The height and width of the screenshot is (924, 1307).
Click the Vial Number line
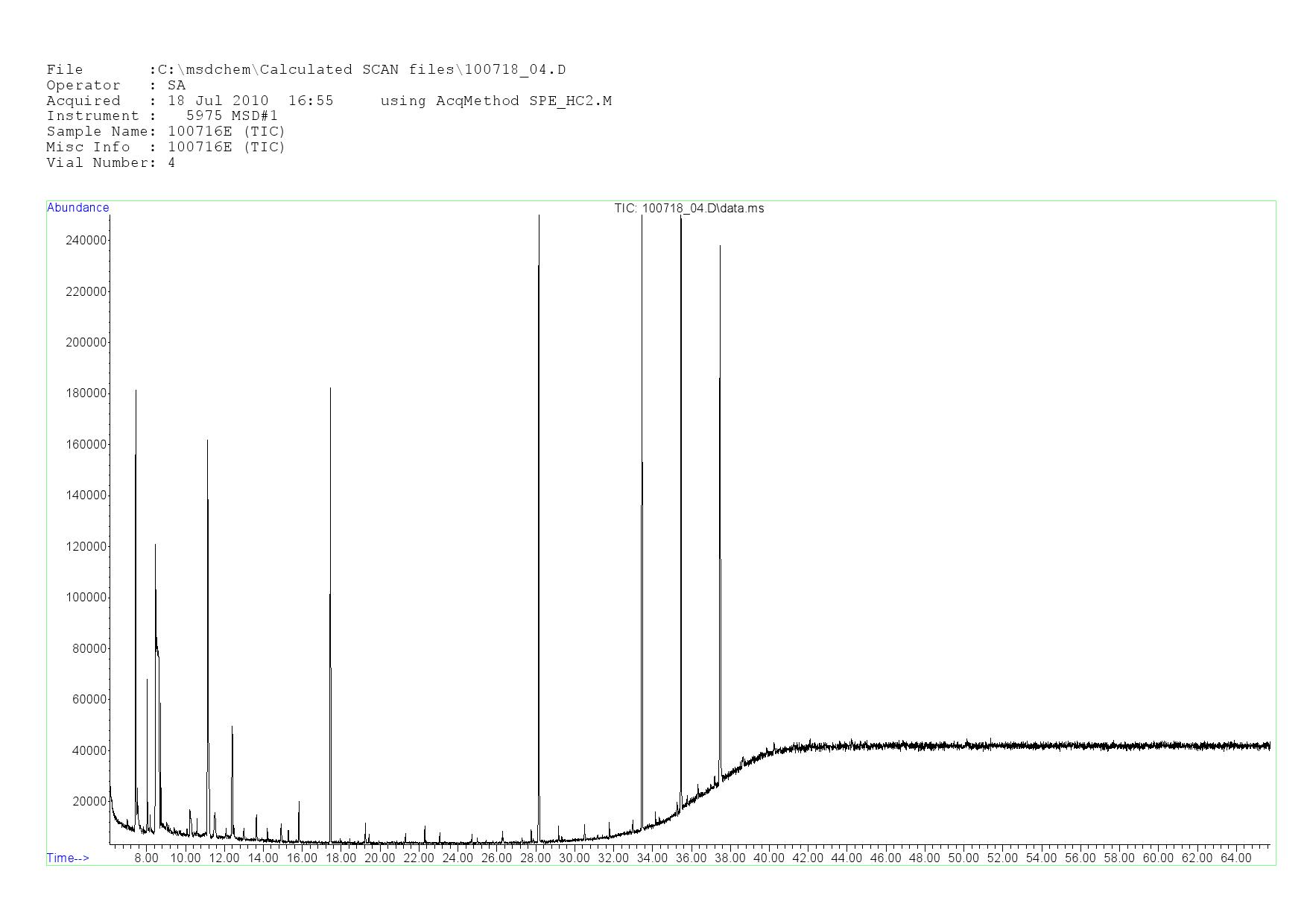[x=110, y=163]
